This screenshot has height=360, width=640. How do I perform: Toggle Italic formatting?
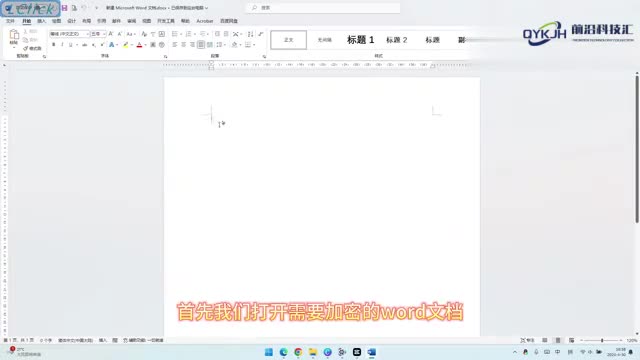click(62, 44)
